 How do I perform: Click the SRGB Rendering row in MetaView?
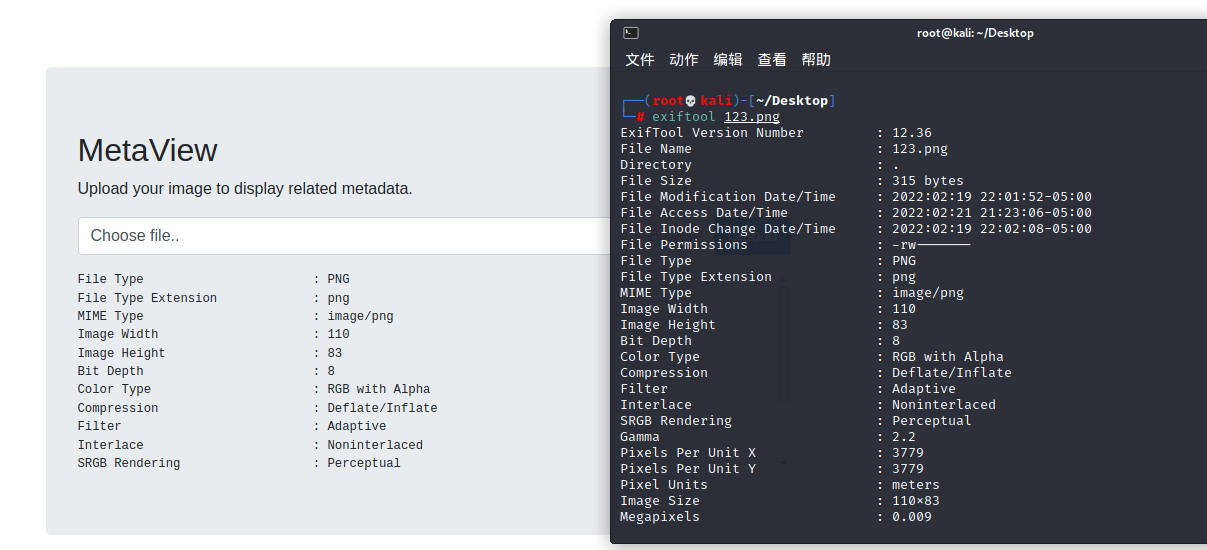pyautogui.click(x=239, y=464)
